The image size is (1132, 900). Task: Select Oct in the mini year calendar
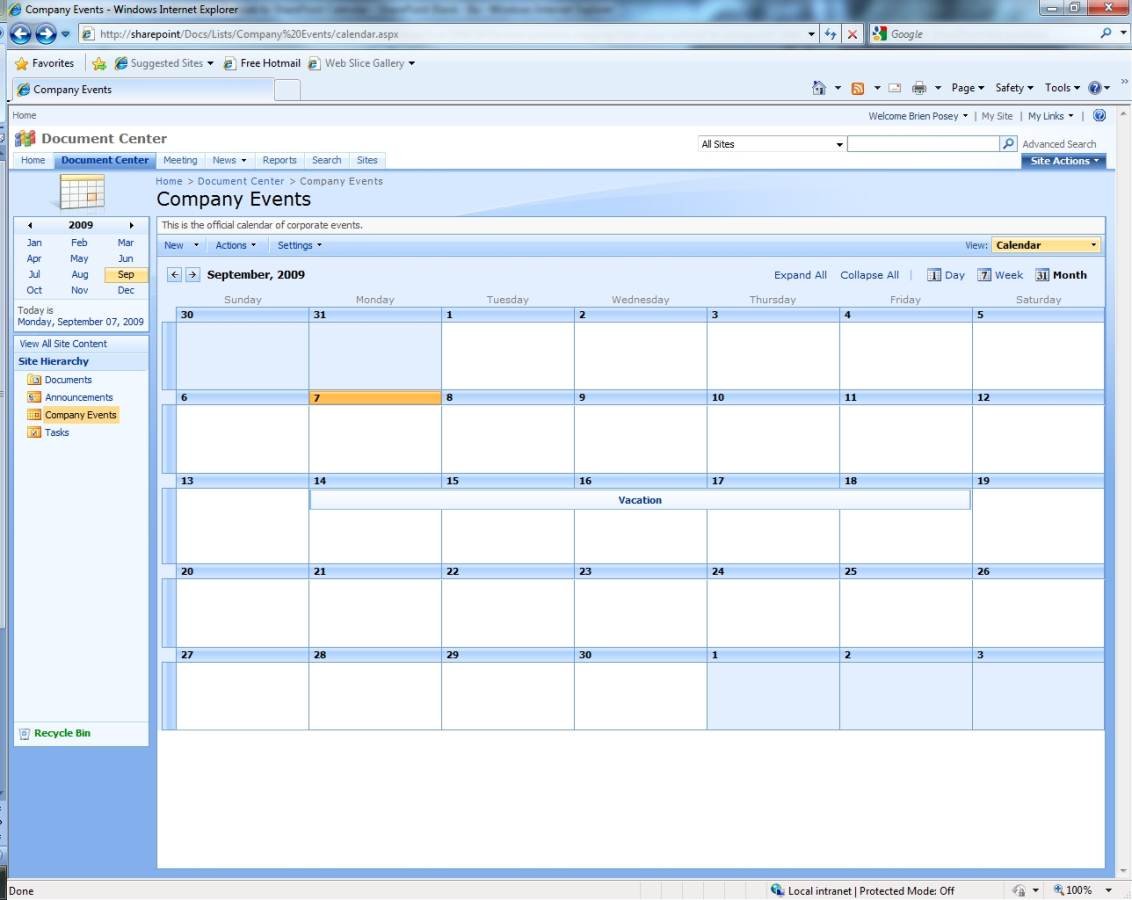point(34,290)
